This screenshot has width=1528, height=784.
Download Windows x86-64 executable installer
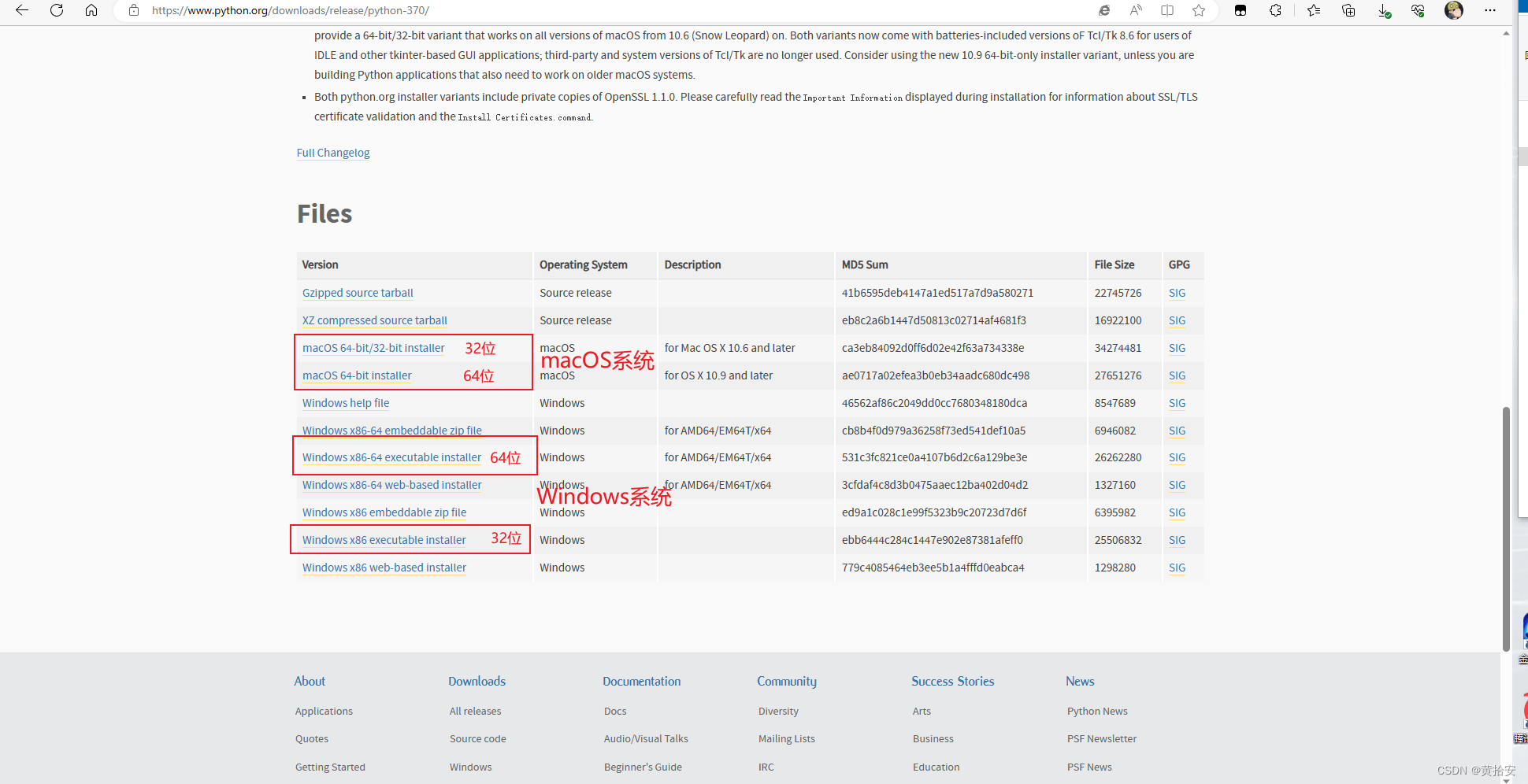[x=391, y=457]
